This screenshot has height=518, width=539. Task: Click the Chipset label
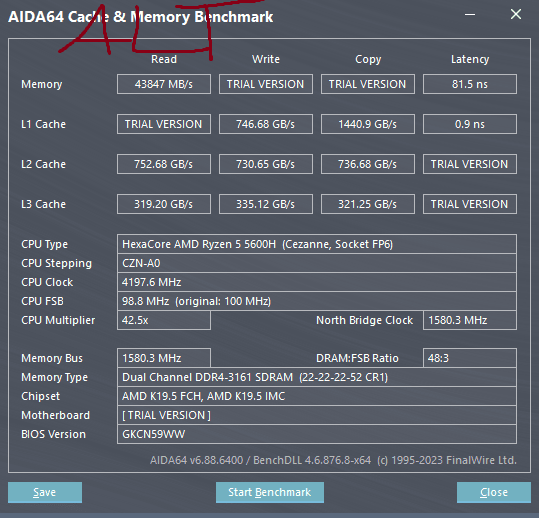40,396
